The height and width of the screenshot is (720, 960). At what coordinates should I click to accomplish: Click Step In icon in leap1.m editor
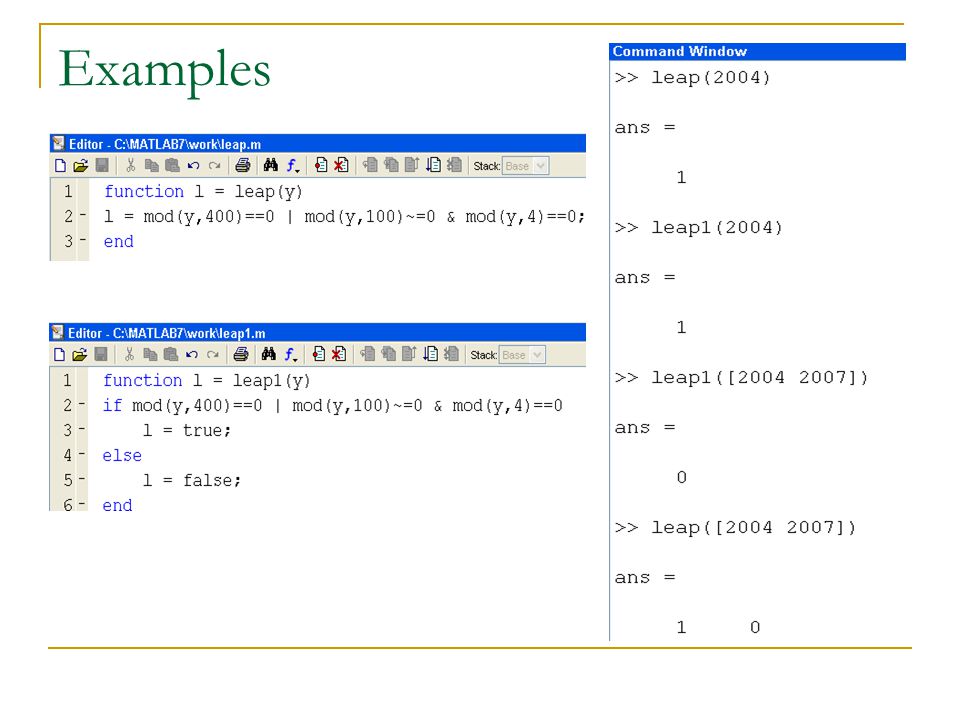388,354
